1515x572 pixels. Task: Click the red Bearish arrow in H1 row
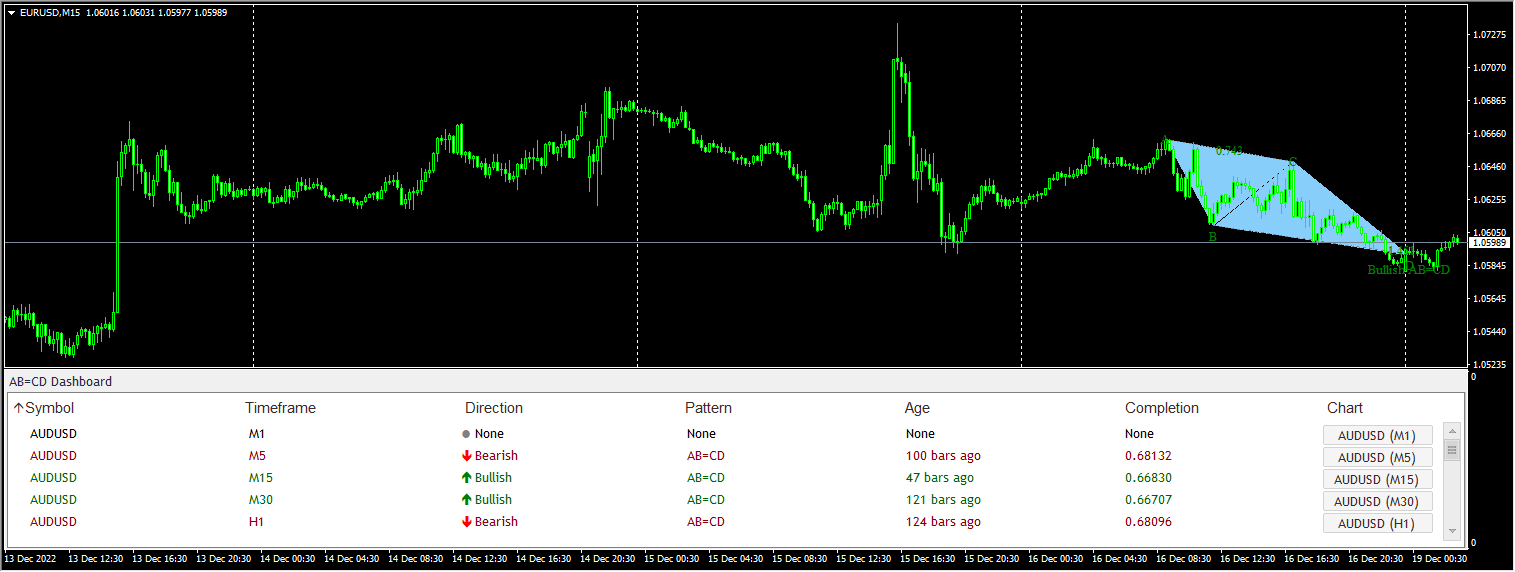[466, 522]
